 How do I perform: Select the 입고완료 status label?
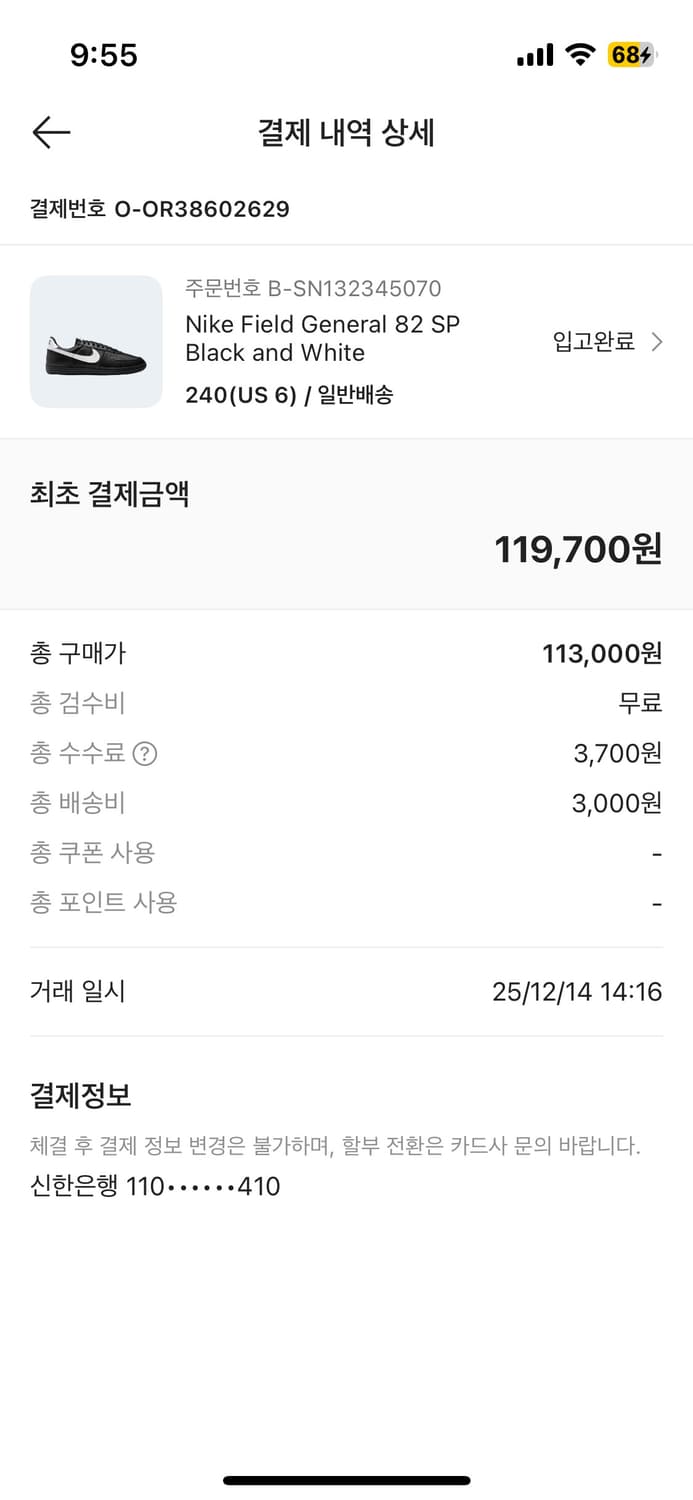(592, 341)
